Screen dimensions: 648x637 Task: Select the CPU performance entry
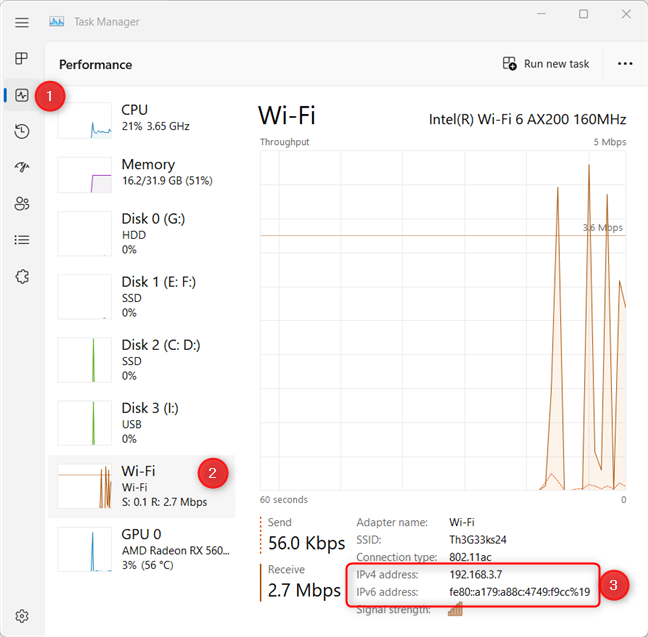(x=142, y=120)
